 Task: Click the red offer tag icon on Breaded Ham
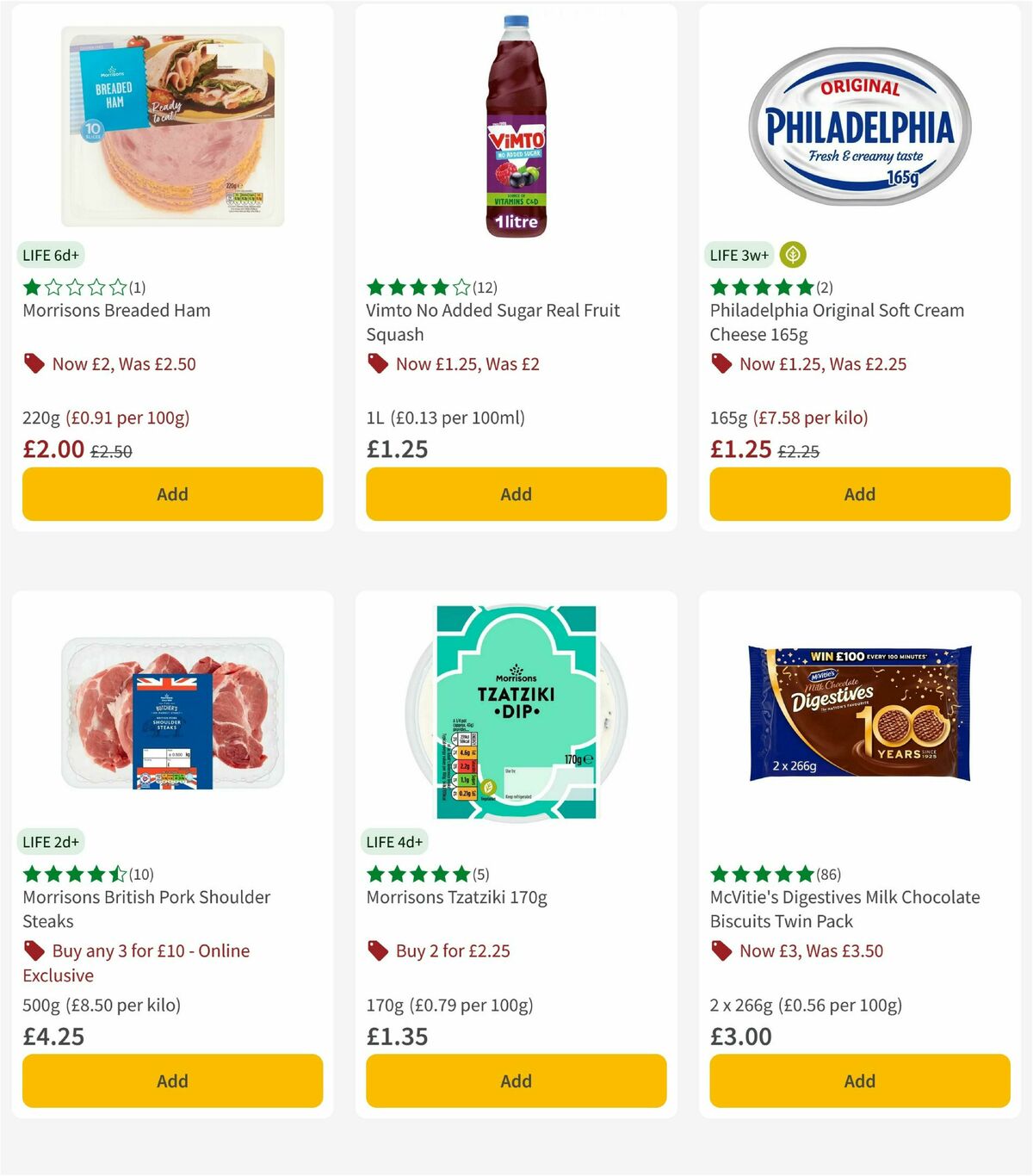[34, 363]
